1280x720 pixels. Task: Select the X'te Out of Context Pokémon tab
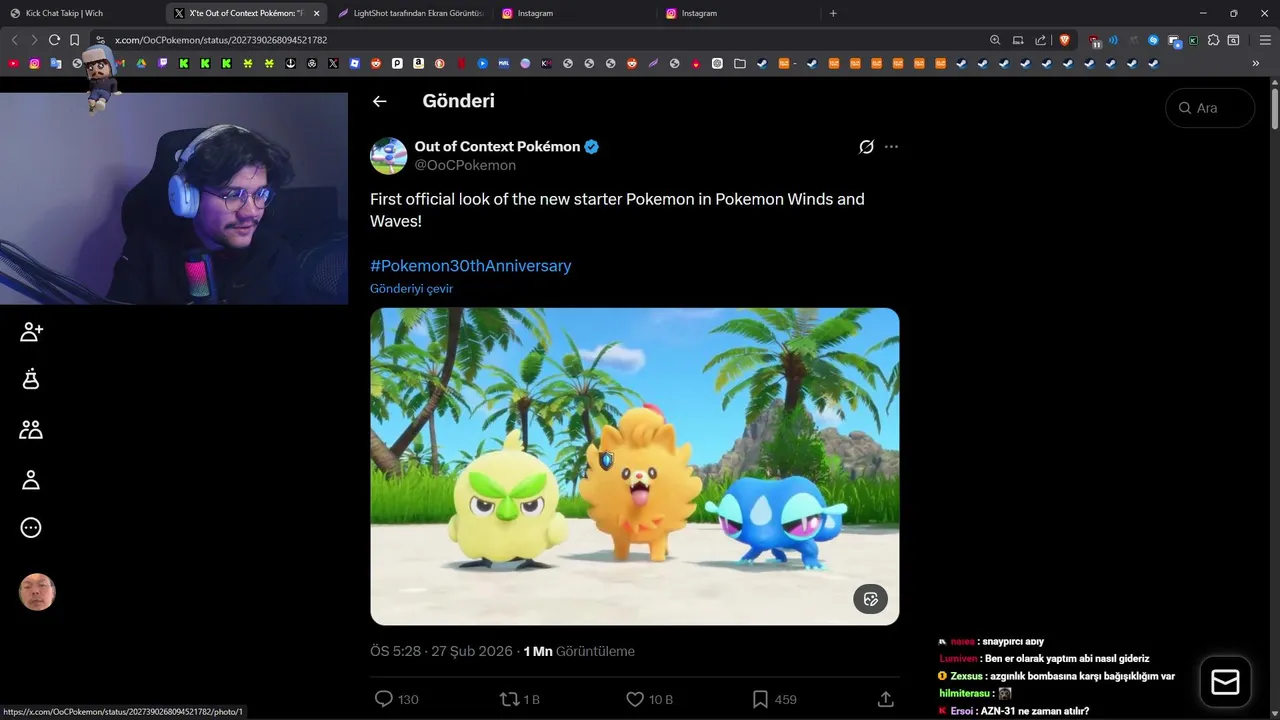coord(245,13)
